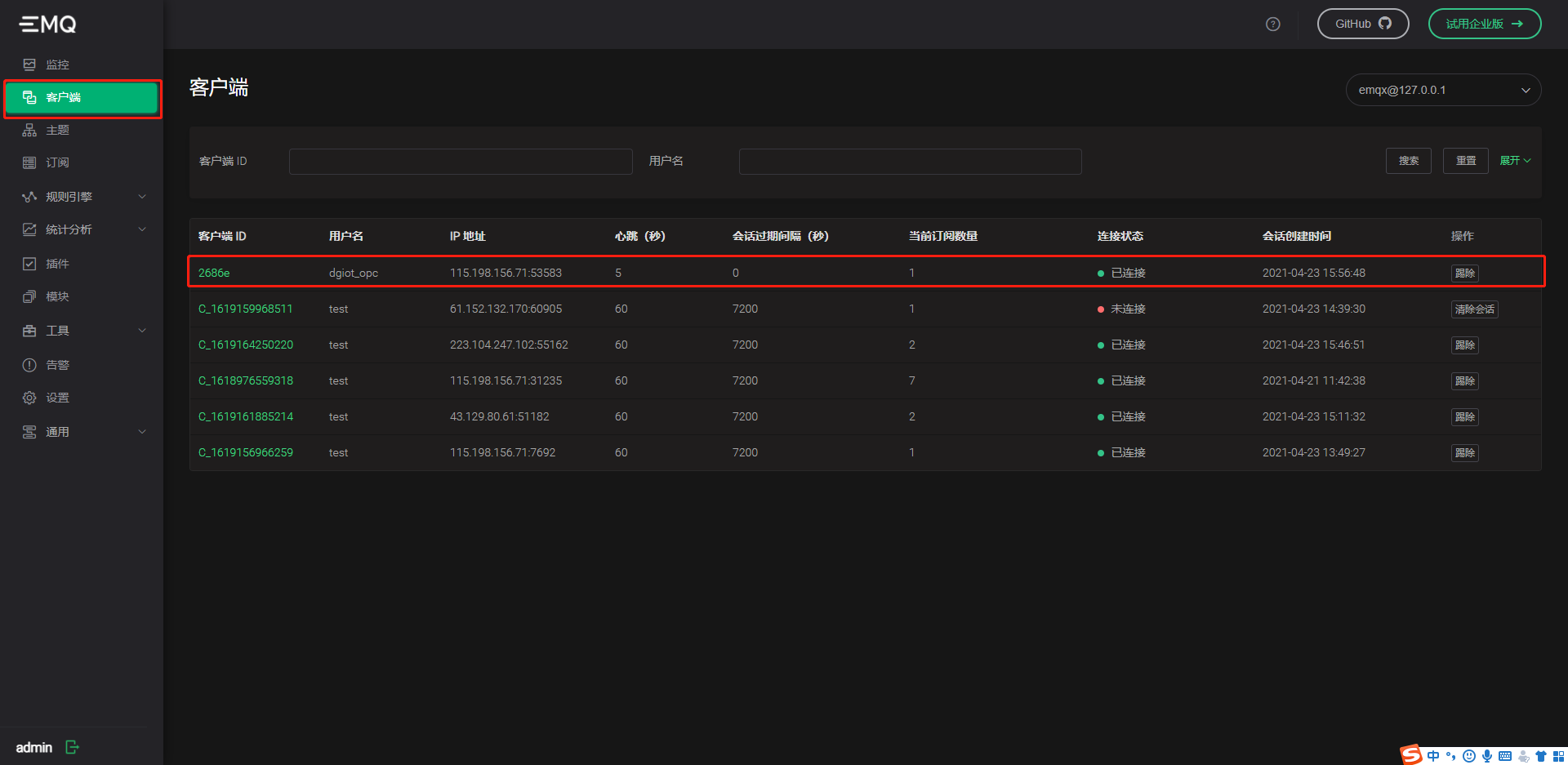The width and height of the screenshot is (1568, 765).
Task: Switch to the 主题 topics page
Action: (x=57, y=129)
